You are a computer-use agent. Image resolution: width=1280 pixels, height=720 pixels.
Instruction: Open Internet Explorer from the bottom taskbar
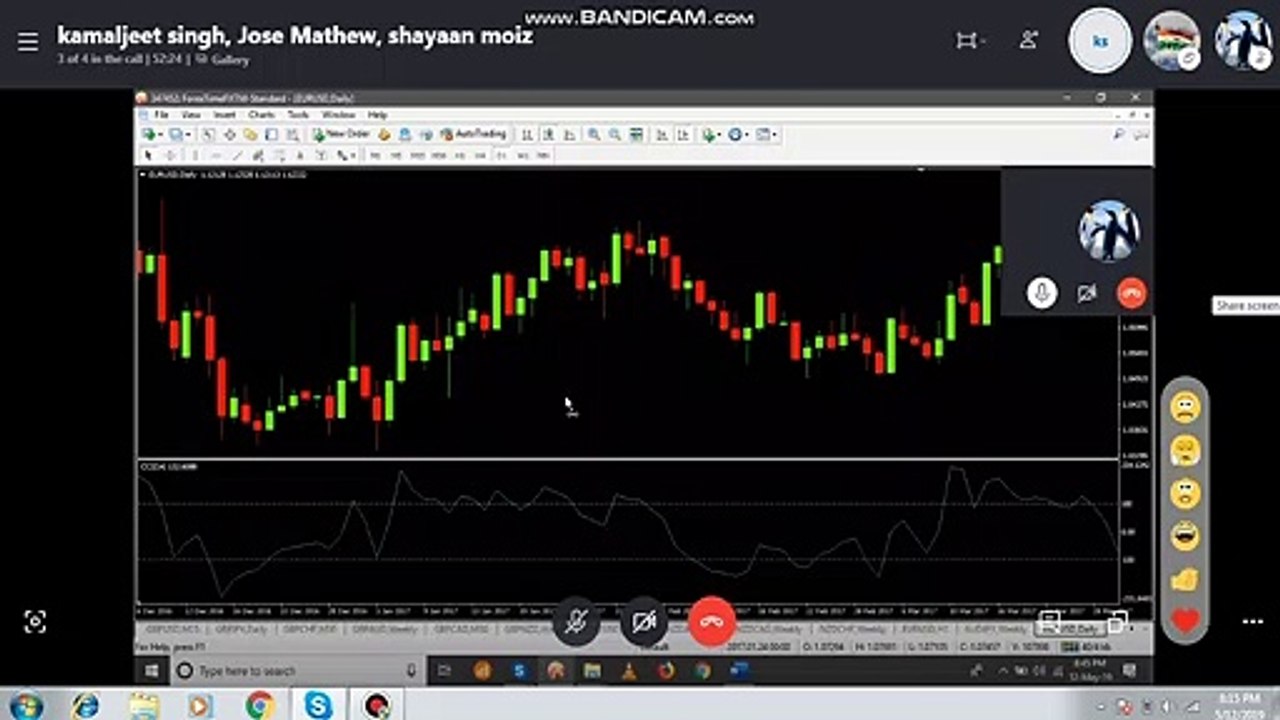pyautogui.click(x=86, y=705)
